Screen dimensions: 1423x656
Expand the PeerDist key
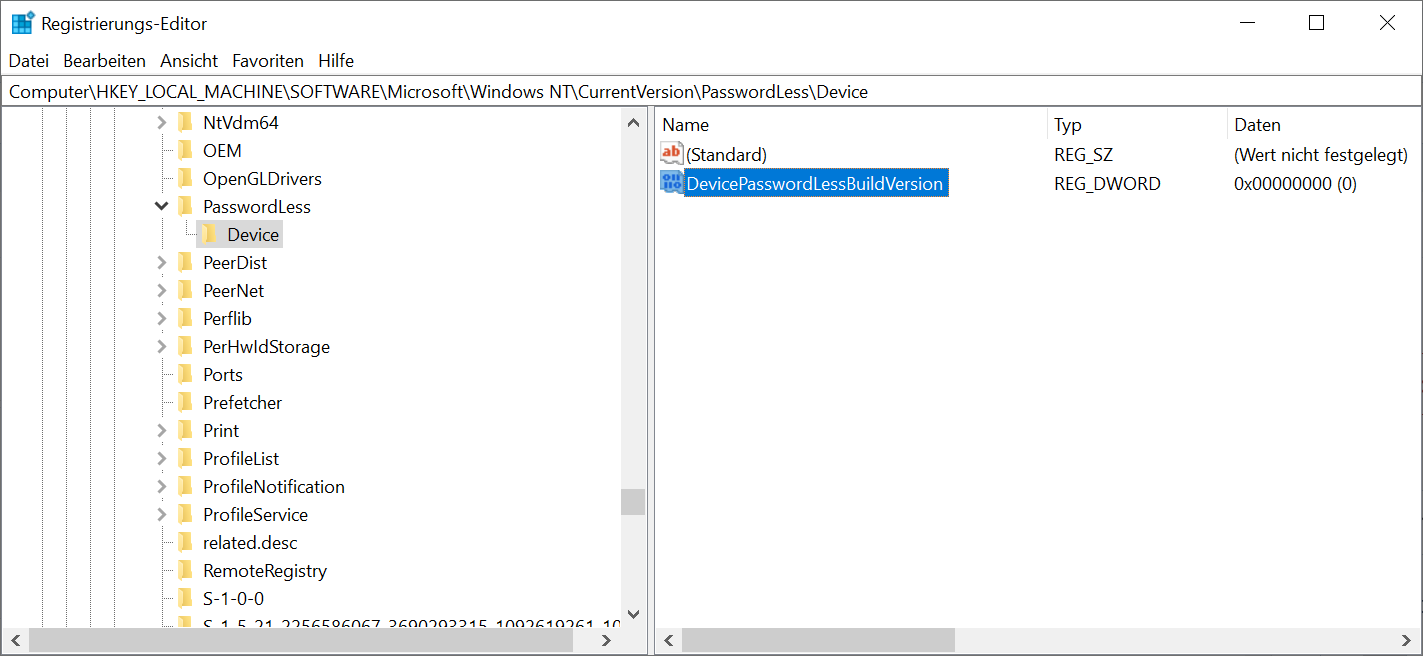[161, 263]
